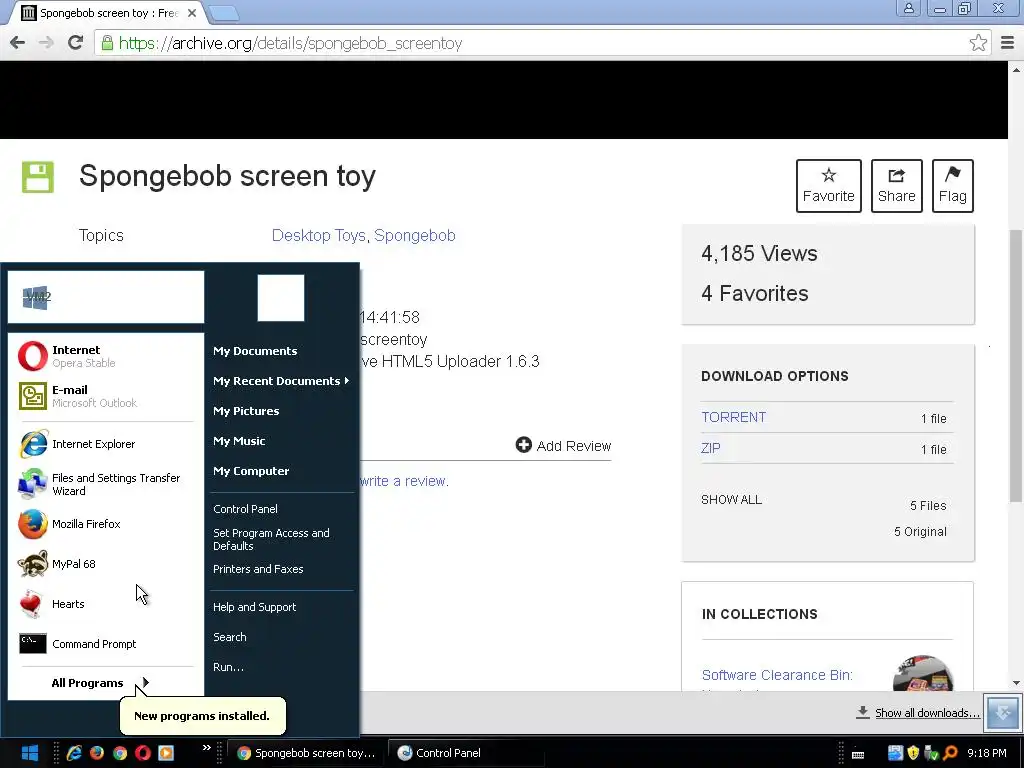Click the blue network tray icon
The width and height of the screenshot is (1024, 768).
click(895, 753)
